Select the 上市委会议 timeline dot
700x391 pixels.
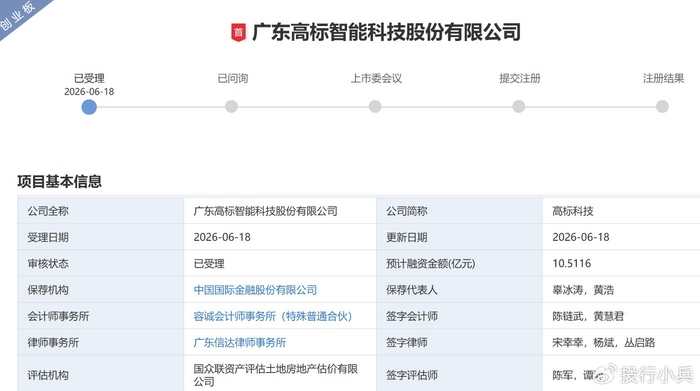tap(375, 107)
